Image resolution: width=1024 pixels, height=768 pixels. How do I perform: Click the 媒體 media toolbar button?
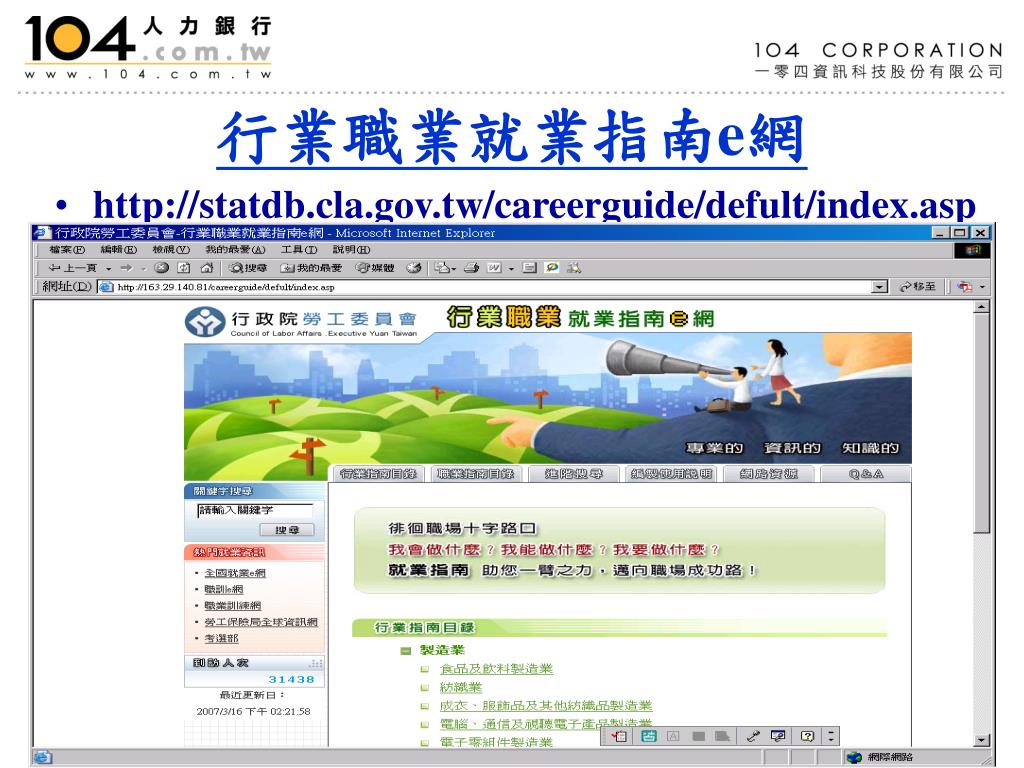click(374, 268)
